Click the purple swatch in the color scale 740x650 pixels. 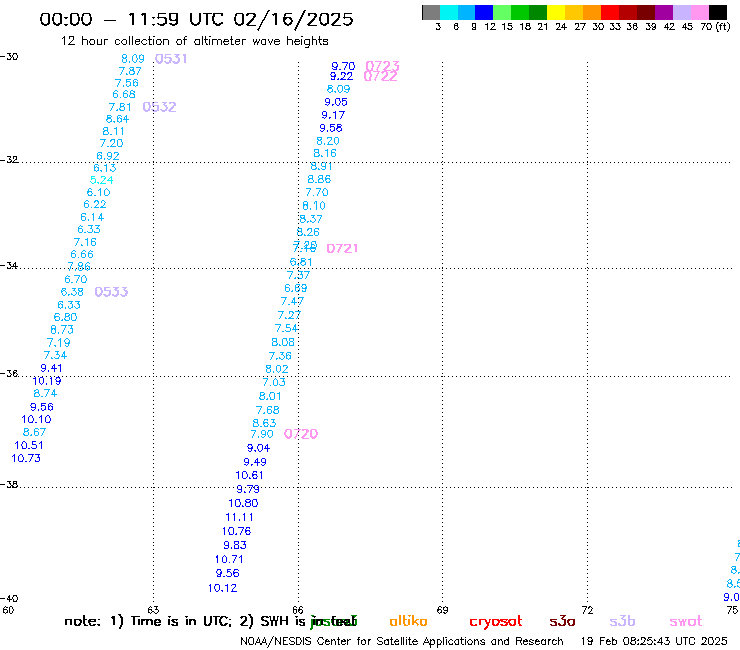[x=664, y=12]
